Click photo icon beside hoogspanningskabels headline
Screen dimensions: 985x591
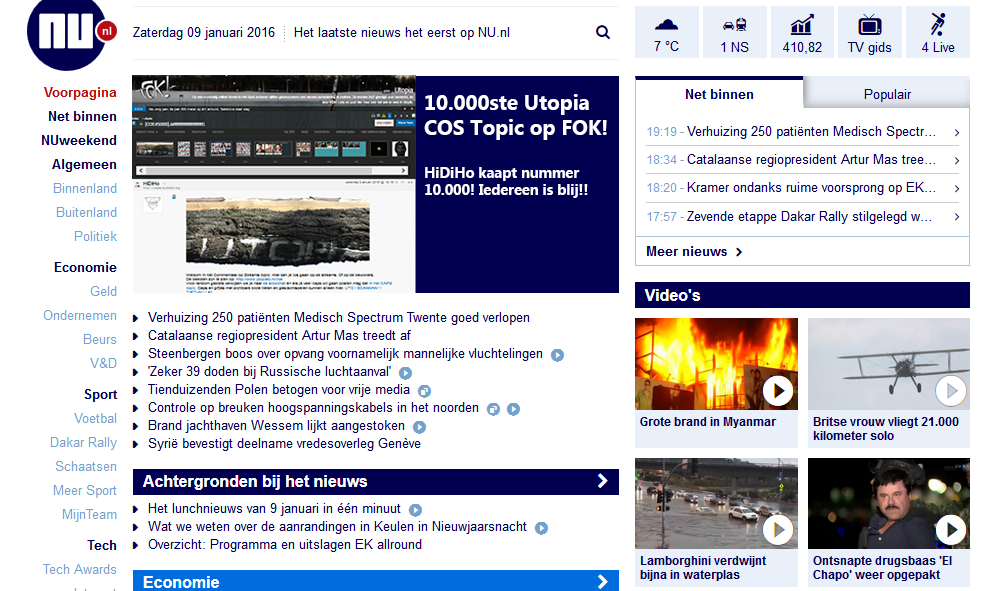(494, 409)
